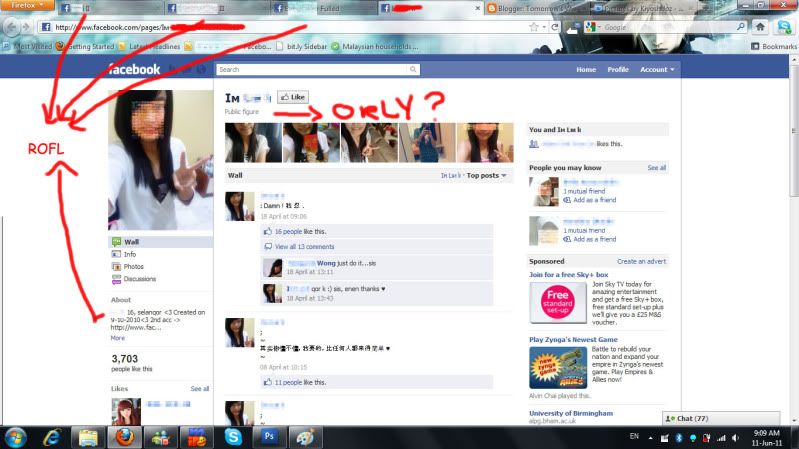Open Join for a free Sky+ box advert
This screenshot has height=449, width=799.
tap(569, 275)
